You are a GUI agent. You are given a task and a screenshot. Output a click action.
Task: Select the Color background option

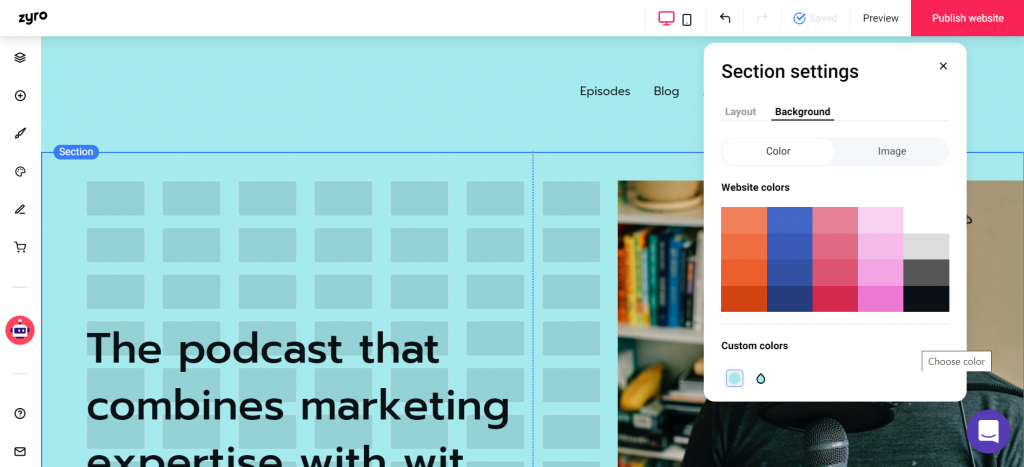(778, 151)
